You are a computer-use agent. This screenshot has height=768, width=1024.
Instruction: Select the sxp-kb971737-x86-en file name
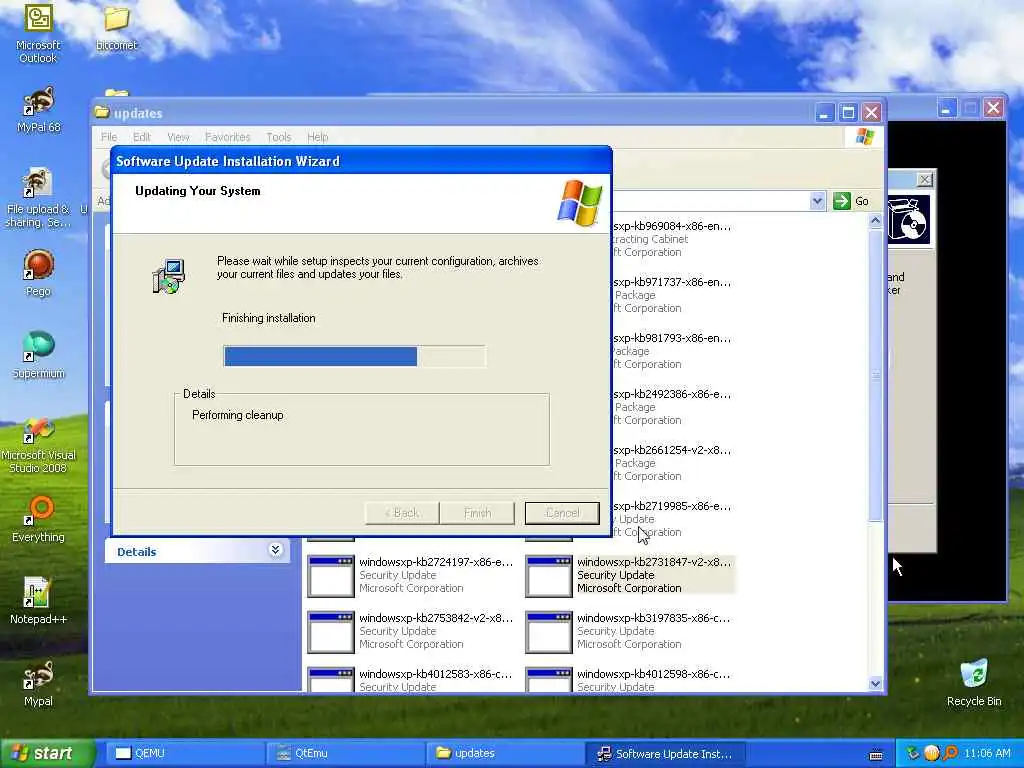pyautogui.click(x=672, y=282)
